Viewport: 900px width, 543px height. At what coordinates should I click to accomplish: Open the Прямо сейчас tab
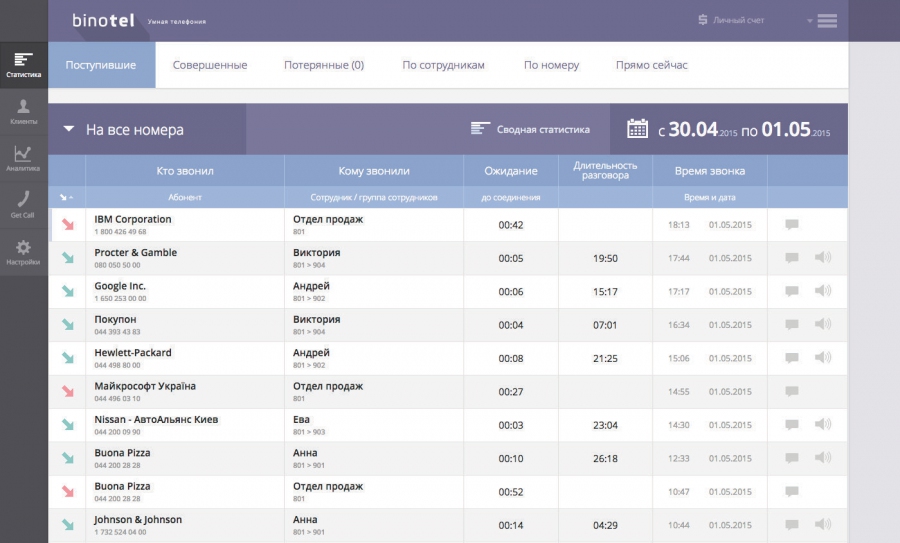click(652, 65)
